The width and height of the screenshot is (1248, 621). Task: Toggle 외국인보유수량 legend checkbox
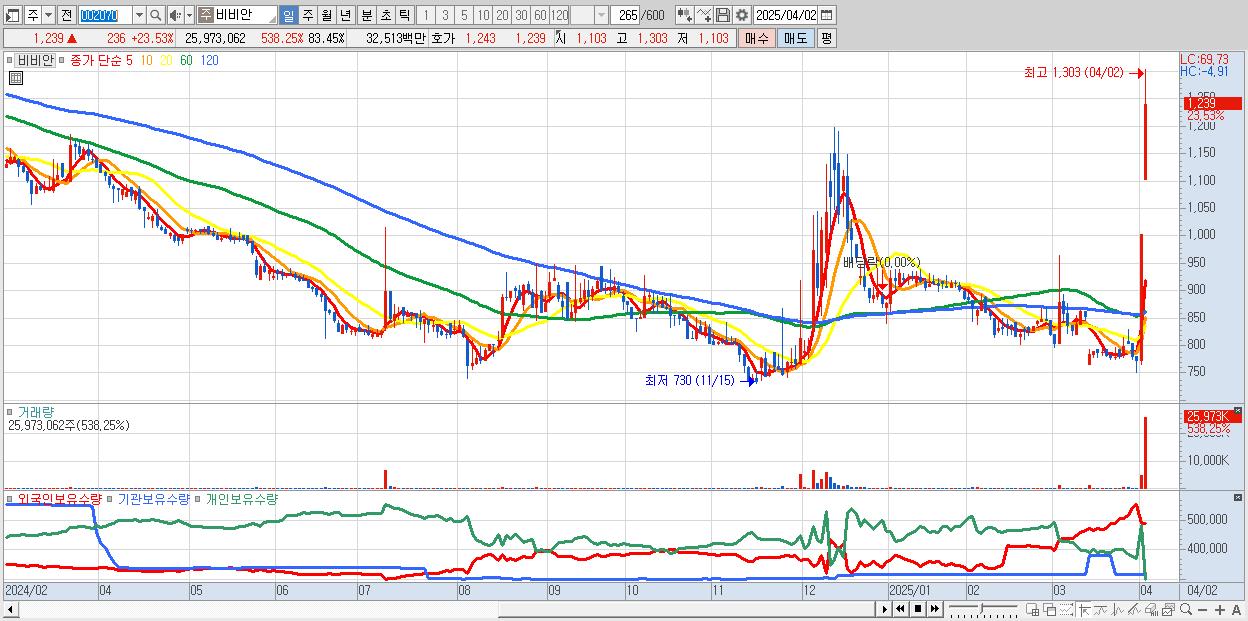[x=9, y=498]
